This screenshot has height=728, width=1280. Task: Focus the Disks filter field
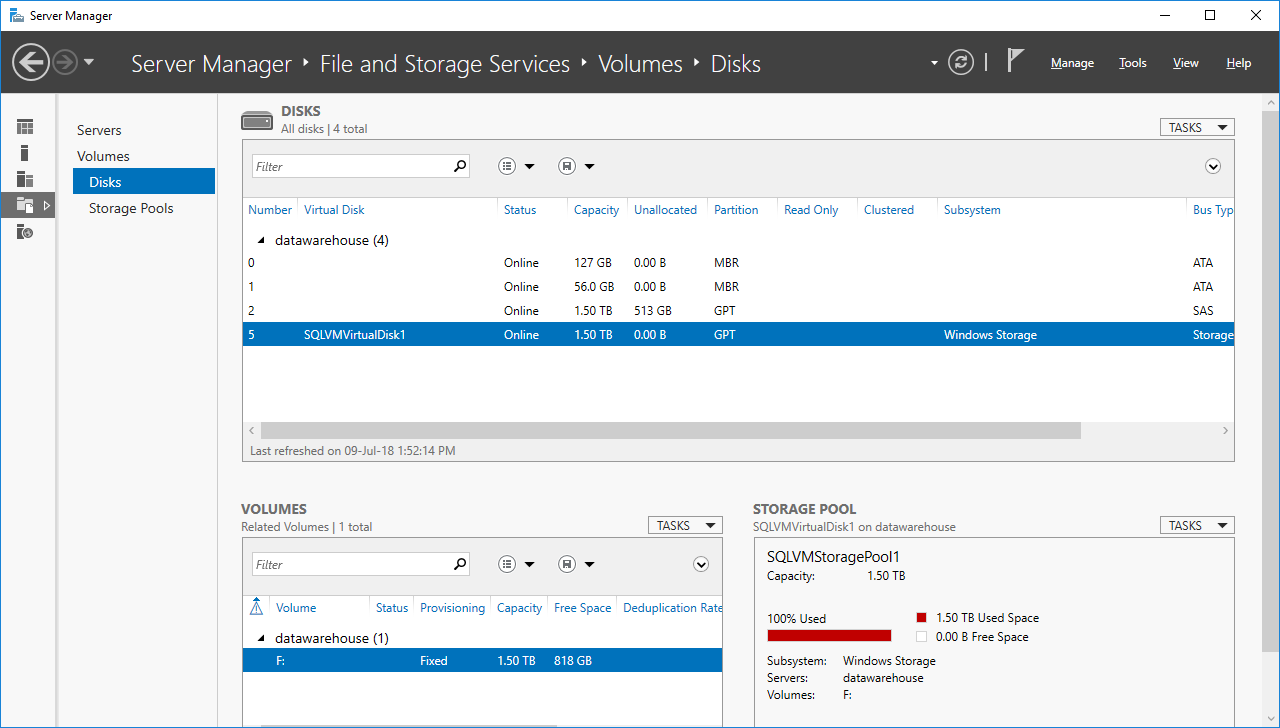coord(350,166)
